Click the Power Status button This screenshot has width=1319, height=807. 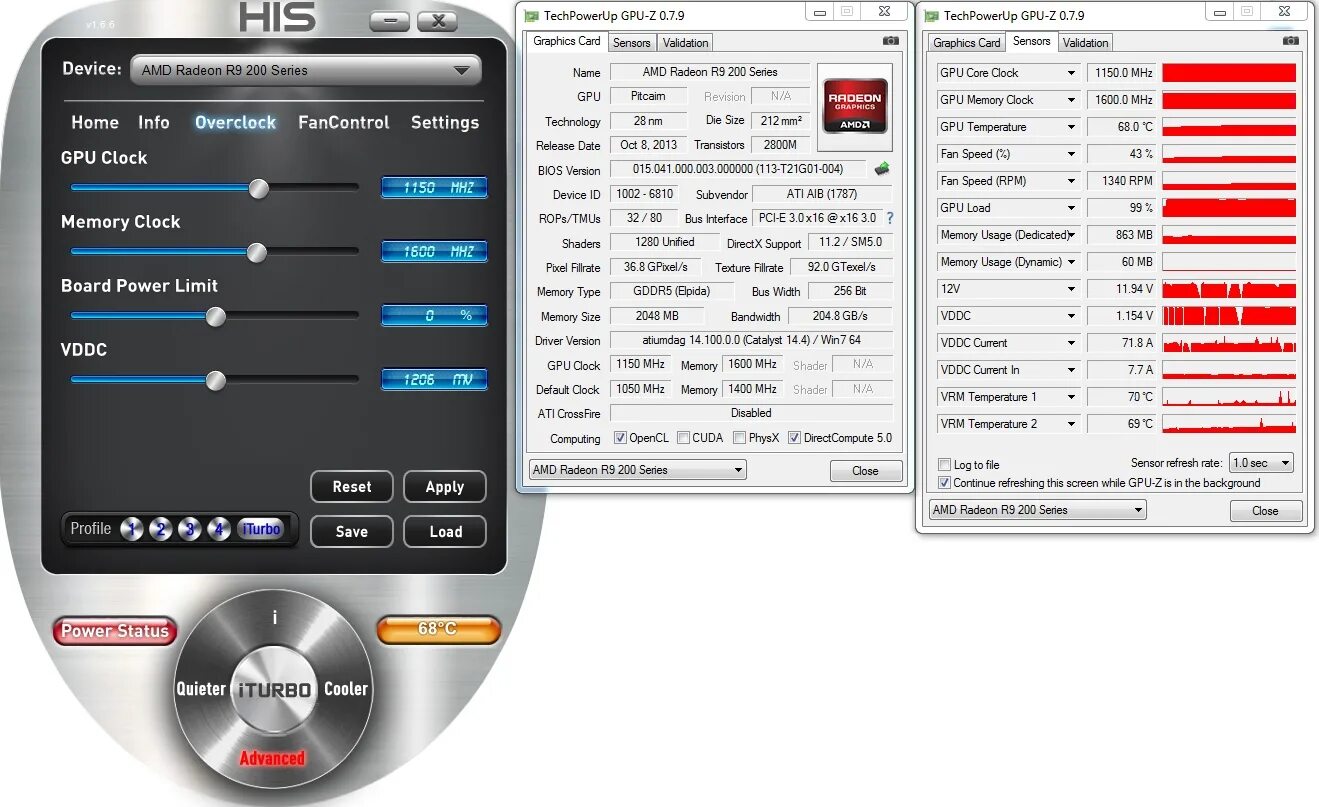click(x=115, y=631)
